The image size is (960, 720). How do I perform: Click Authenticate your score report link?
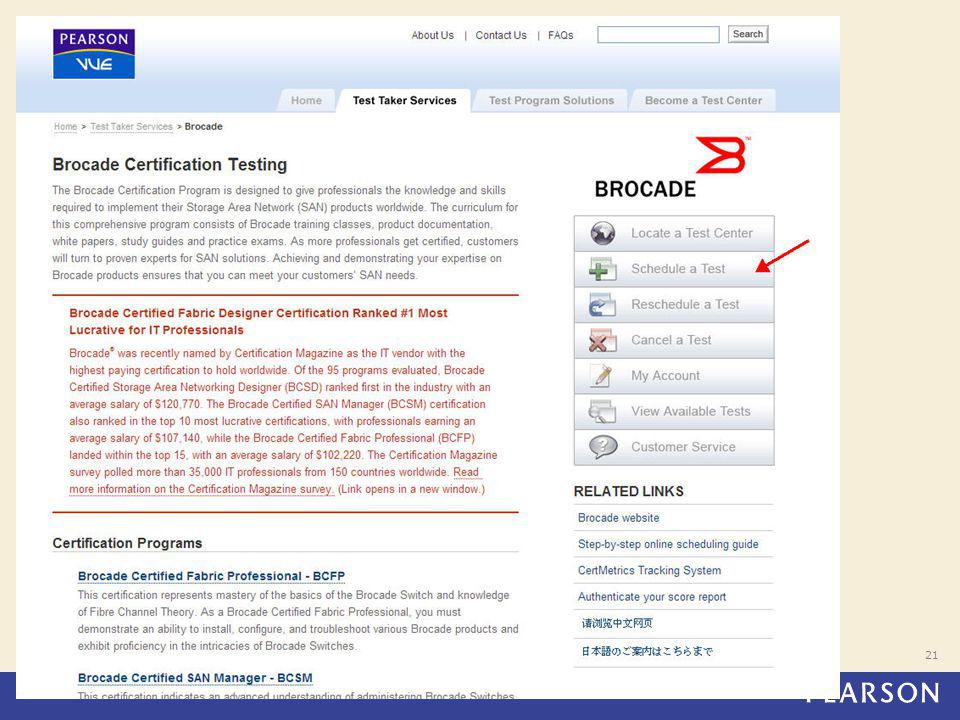(651, 597)
